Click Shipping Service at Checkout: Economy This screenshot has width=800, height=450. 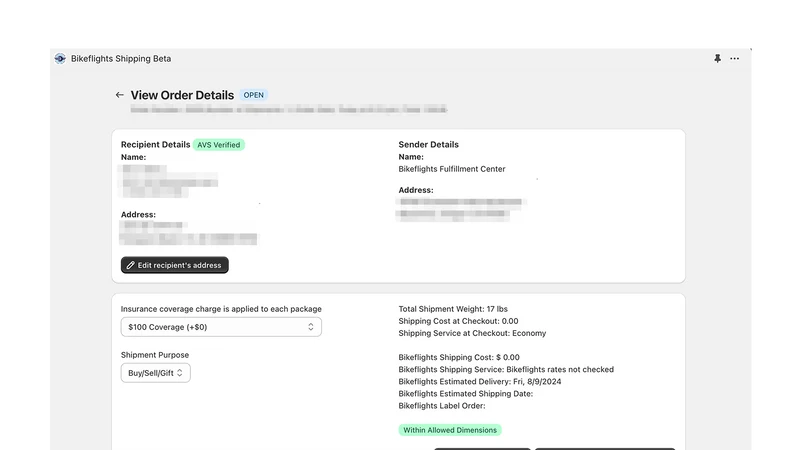tap(472, 333)
